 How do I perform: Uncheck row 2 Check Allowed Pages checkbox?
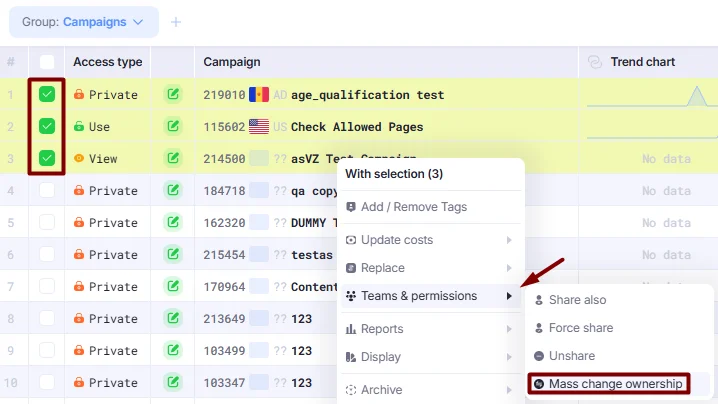pos(47,126)
